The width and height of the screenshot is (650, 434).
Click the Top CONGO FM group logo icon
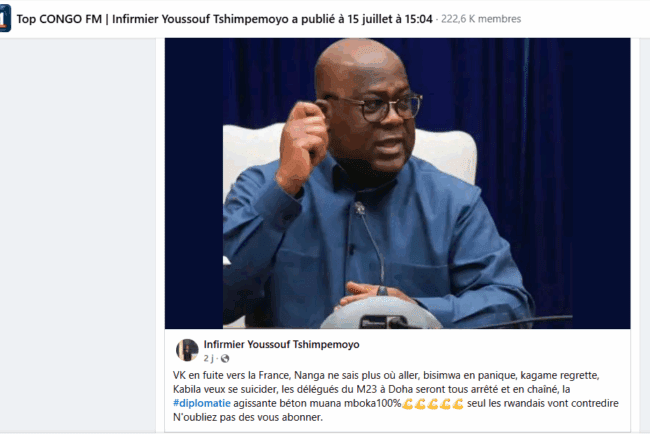tap(5, 19)
